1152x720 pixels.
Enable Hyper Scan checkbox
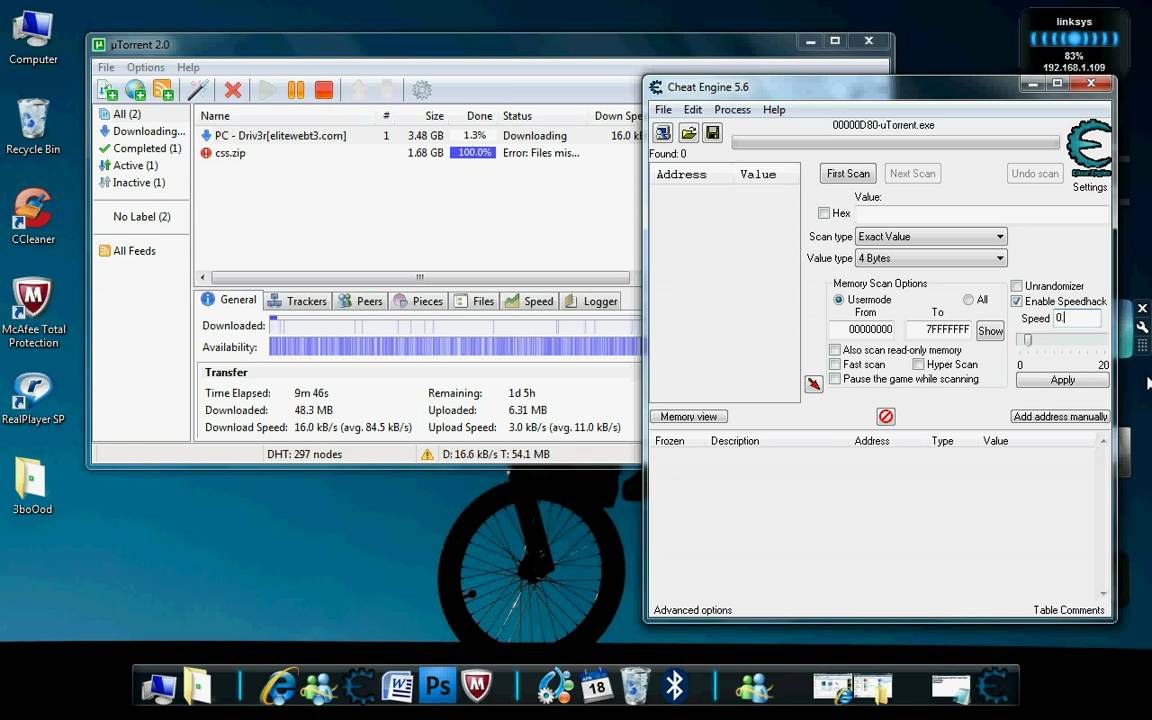(918, 364)
